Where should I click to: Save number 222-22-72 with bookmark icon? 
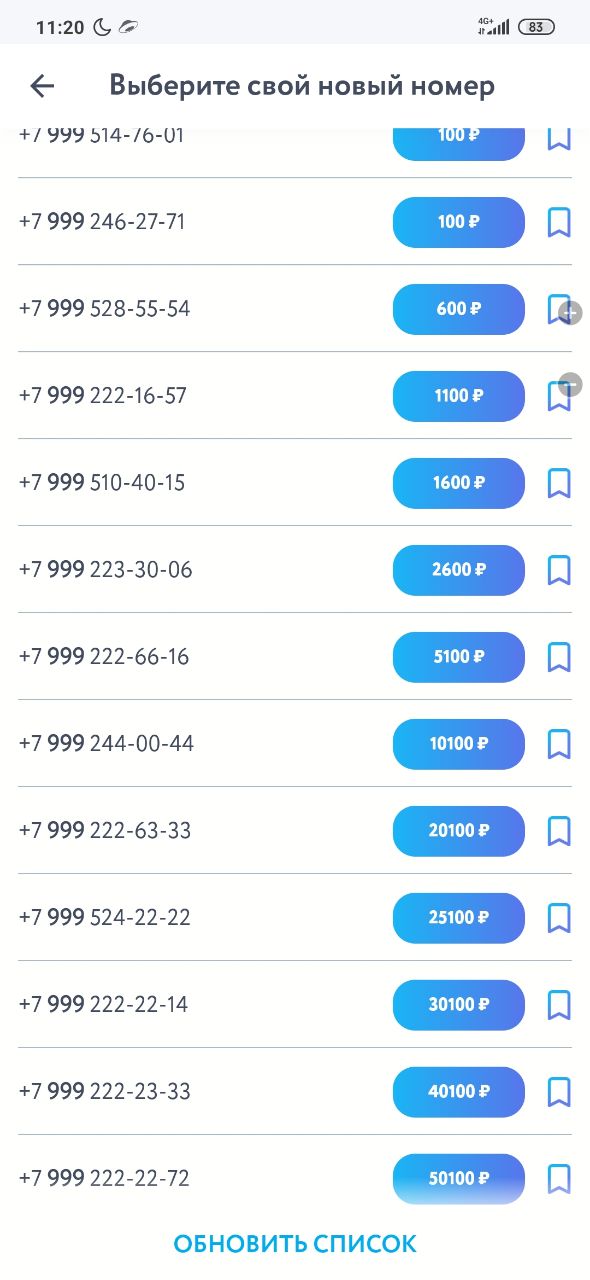click(x=559, y=1179)
